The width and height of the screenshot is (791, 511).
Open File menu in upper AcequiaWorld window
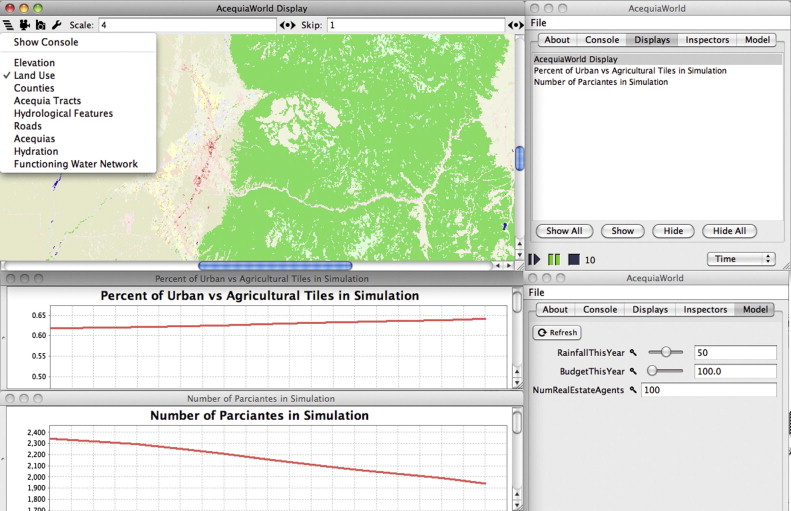coord(538,23)
